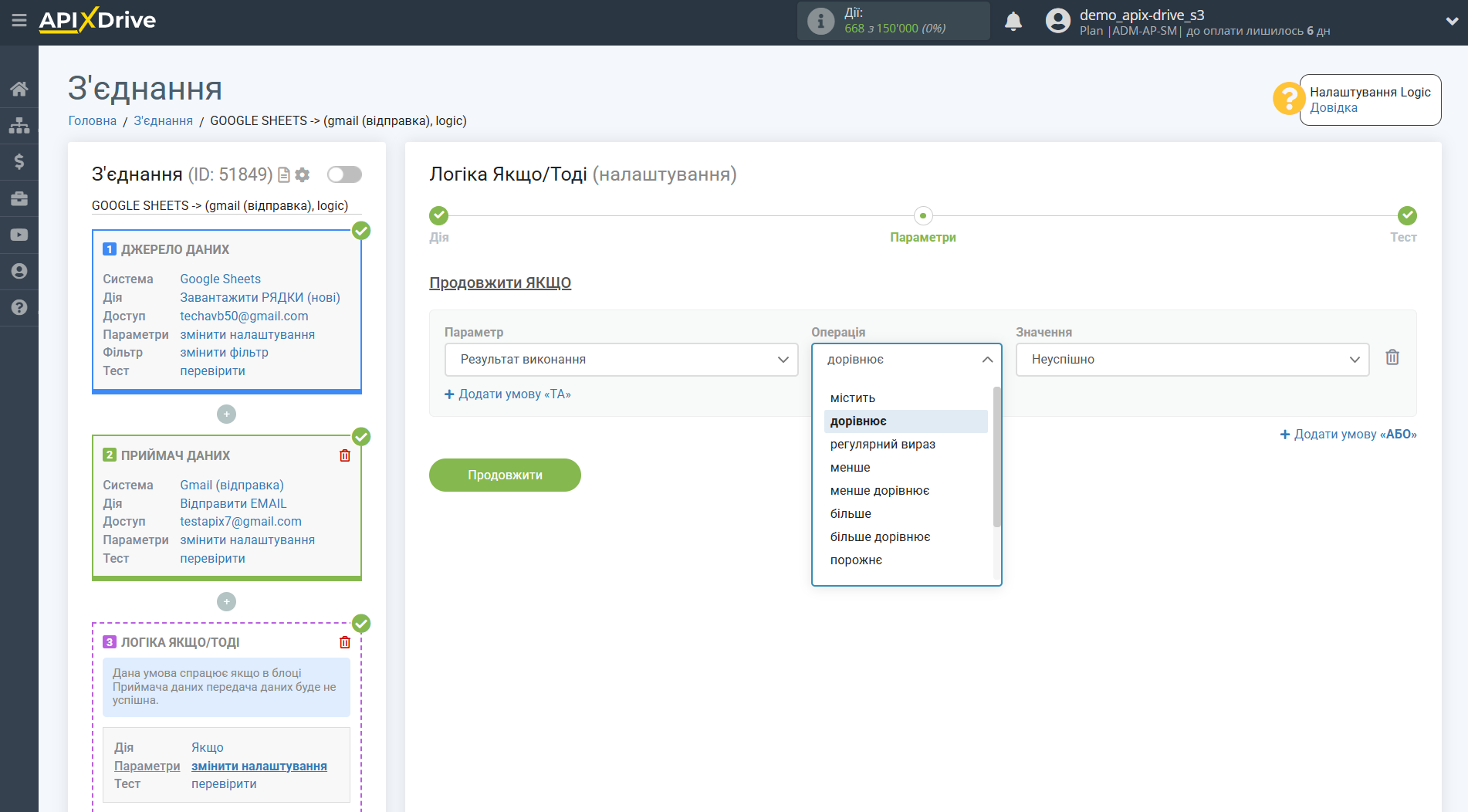Delete the Приймач даних block
This screenshot has width=1468, height=812.
[x=345, y=455]
